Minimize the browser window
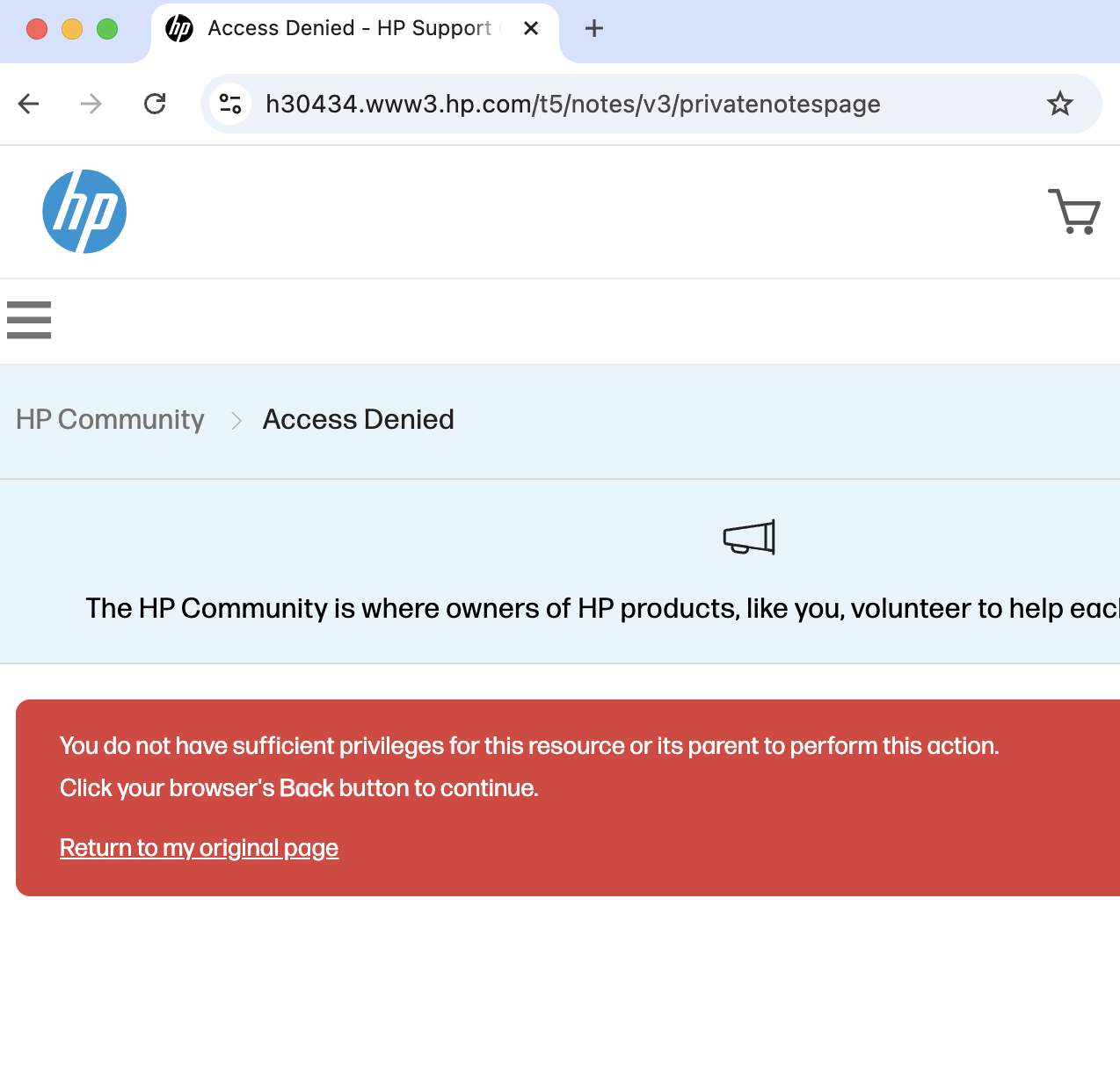The image size is (1120, 1065). (71, 28)
